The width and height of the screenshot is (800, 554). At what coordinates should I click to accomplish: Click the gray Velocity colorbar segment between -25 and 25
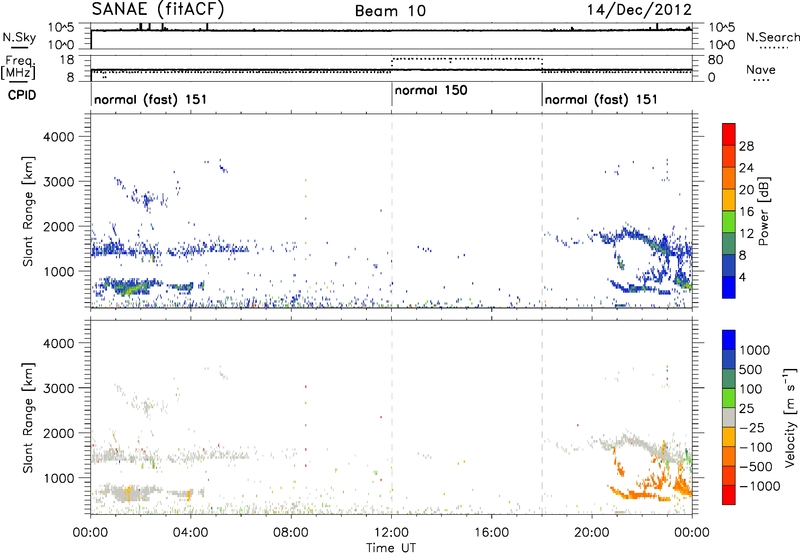click(x=729, y=417)
